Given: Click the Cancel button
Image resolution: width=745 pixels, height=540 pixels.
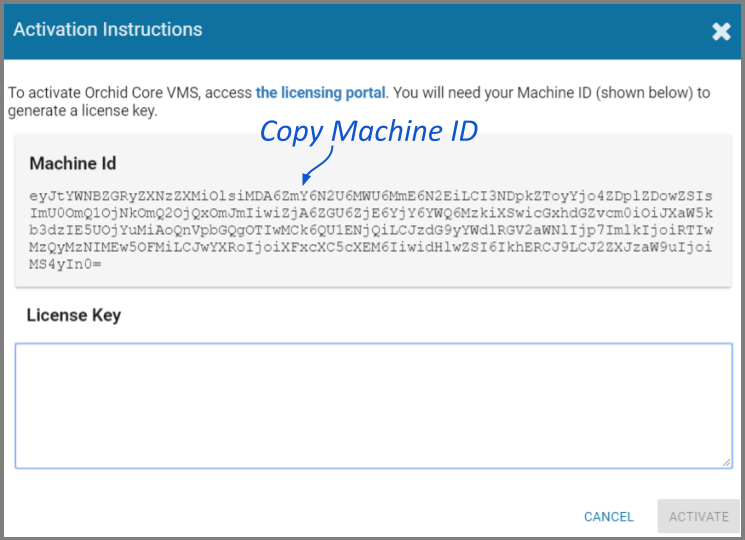Looking at the screenshot, I should [609, 516].
